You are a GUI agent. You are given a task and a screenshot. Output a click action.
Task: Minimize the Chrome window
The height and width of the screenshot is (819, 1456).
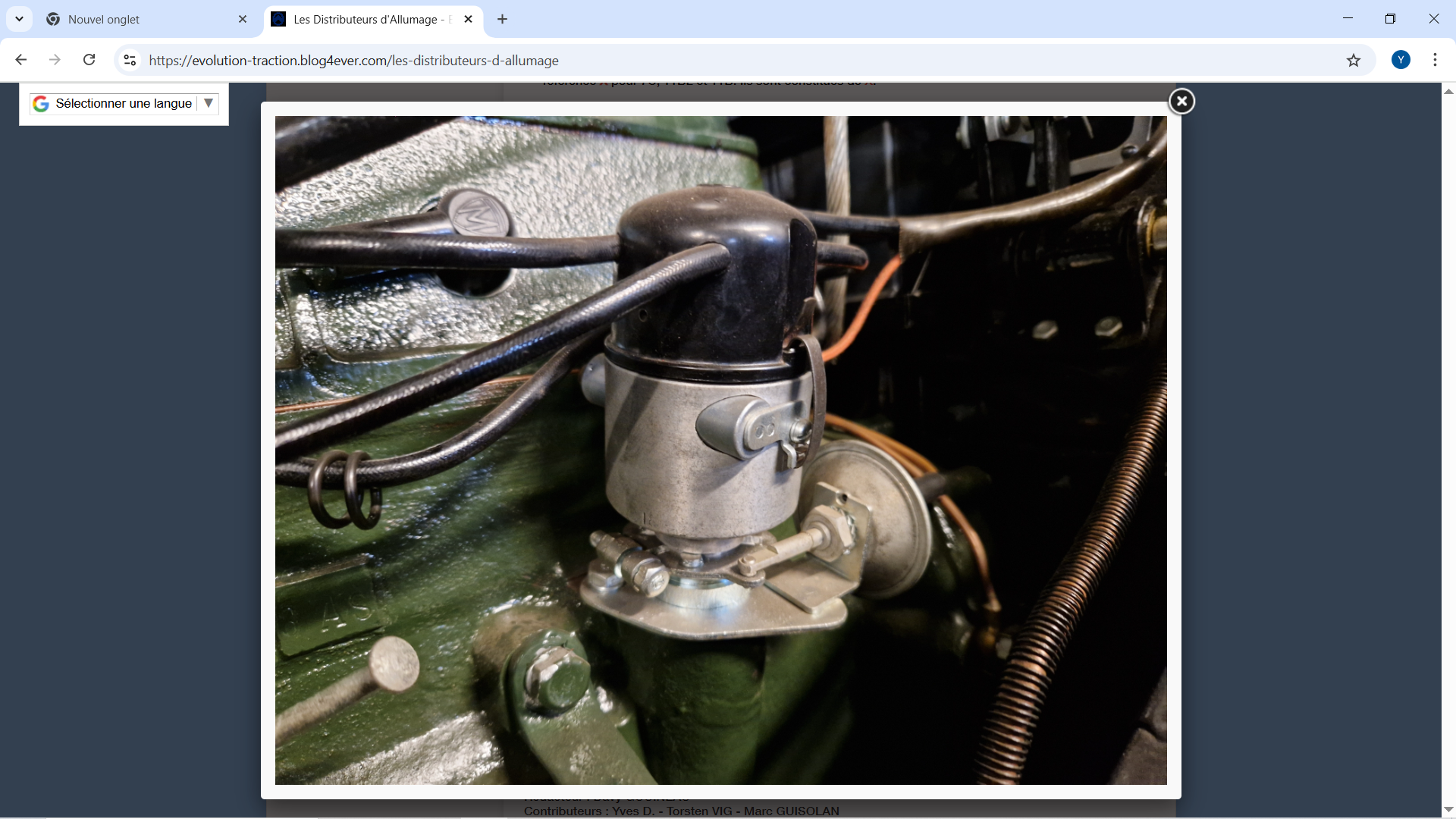(1348, 19)
